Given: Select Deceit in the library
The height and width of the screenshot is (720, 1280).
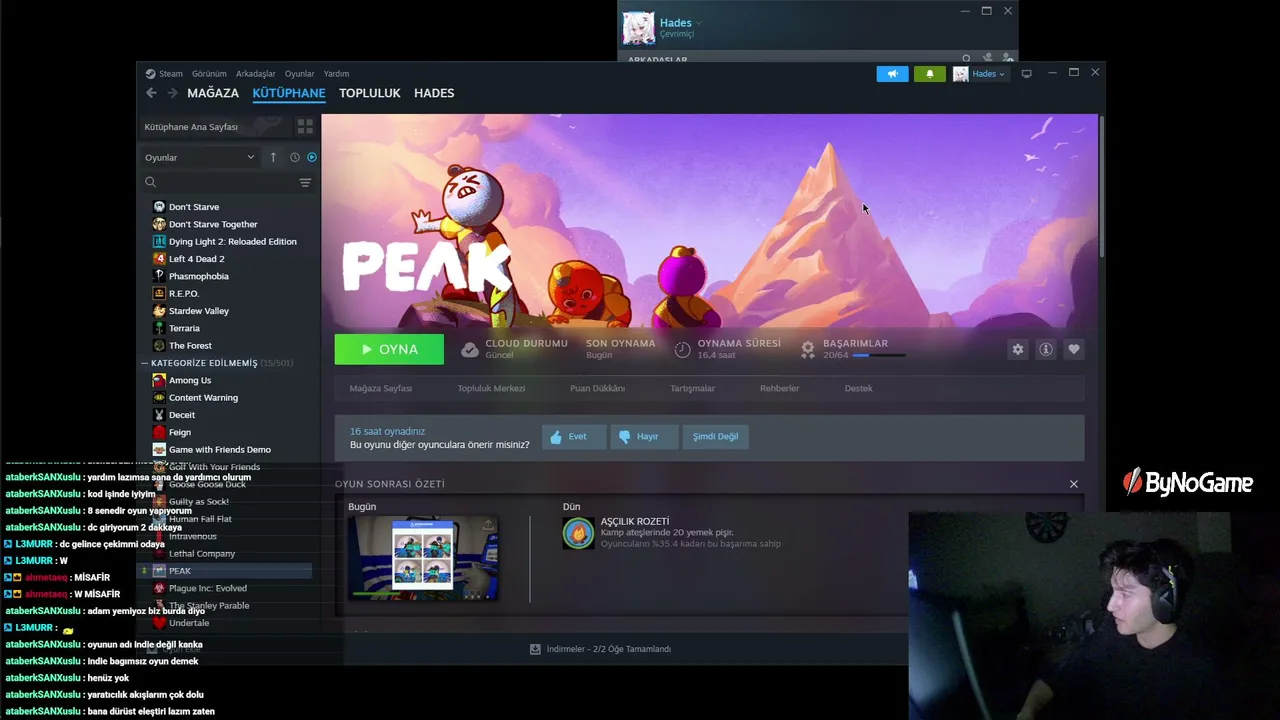Looking at the screenshot, I should [182, 415].
